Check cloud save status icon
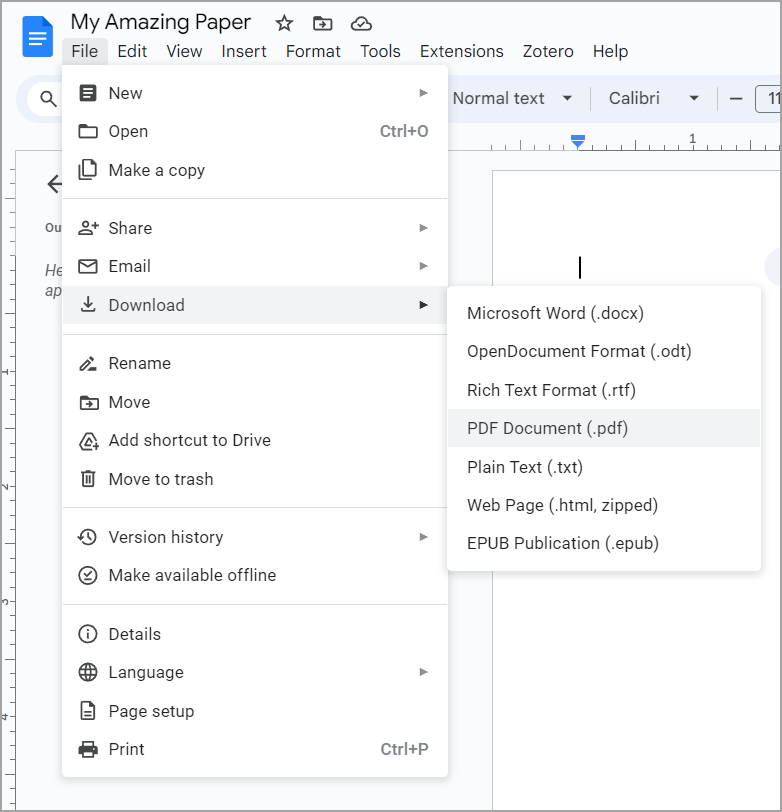 tap(361, 23)
